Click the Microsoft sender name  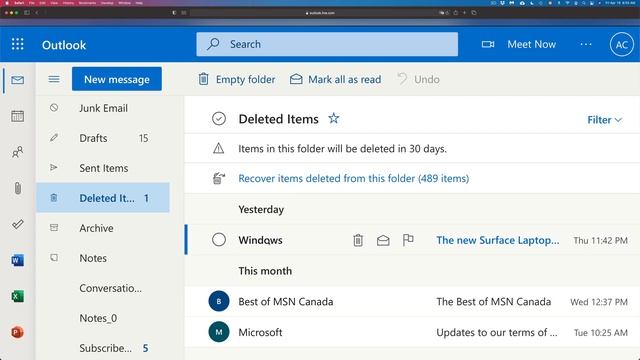(260, 332)
